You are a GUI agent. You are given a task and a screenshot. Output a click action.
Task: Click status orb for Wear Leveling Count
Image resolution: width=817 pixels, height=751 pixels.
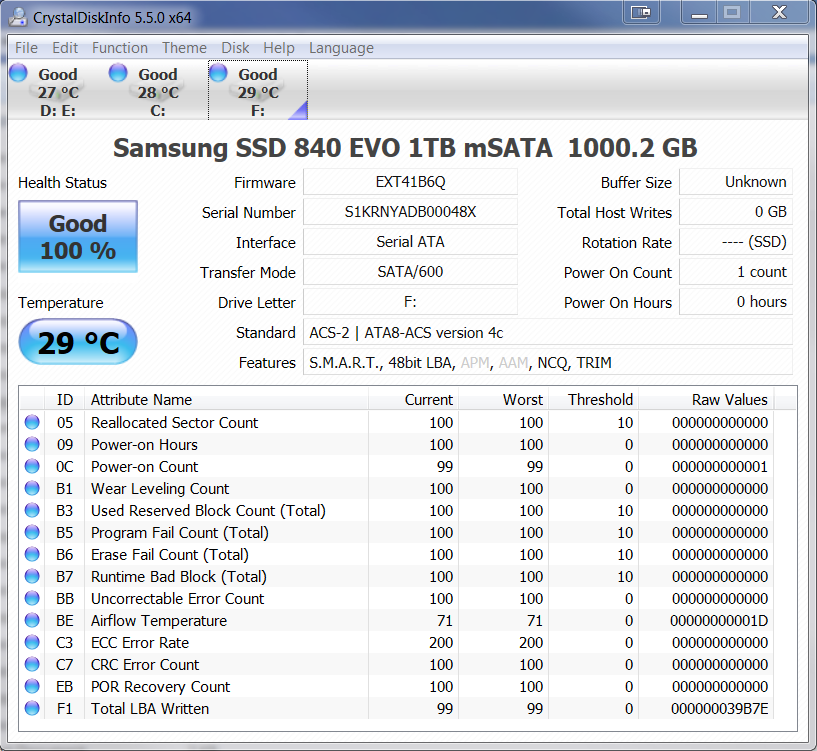(x=32, y=489)
